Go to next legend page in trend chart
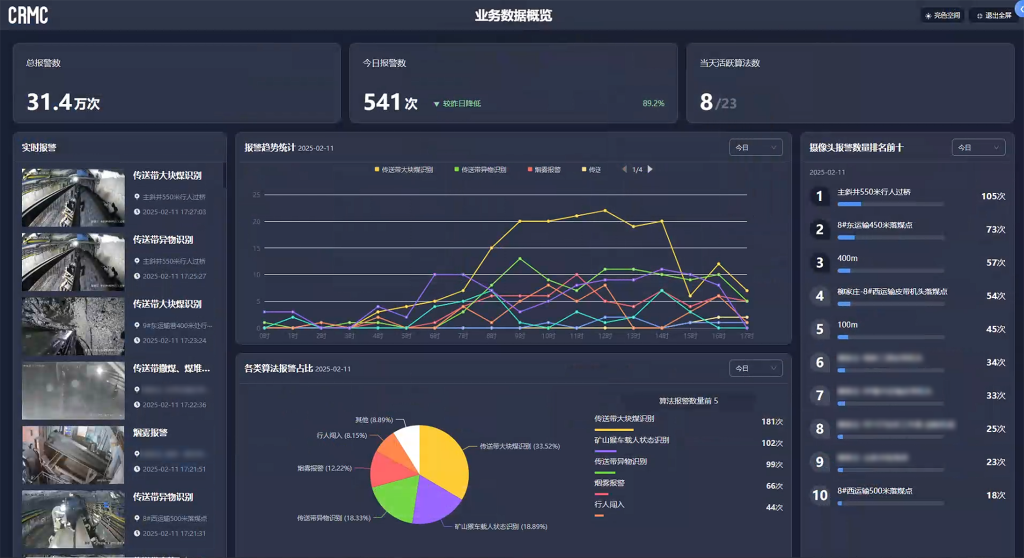Image resolution: width=1024 pixels, height=558 pixels. [x=650, y=169]
